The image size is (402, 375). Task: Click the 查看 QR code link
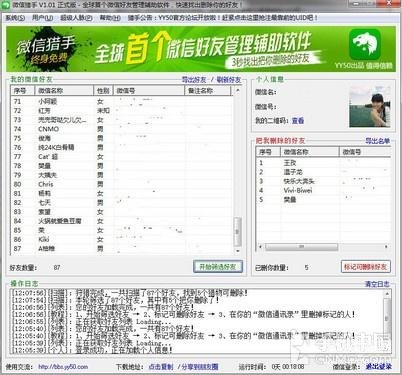tap(298, 121)
